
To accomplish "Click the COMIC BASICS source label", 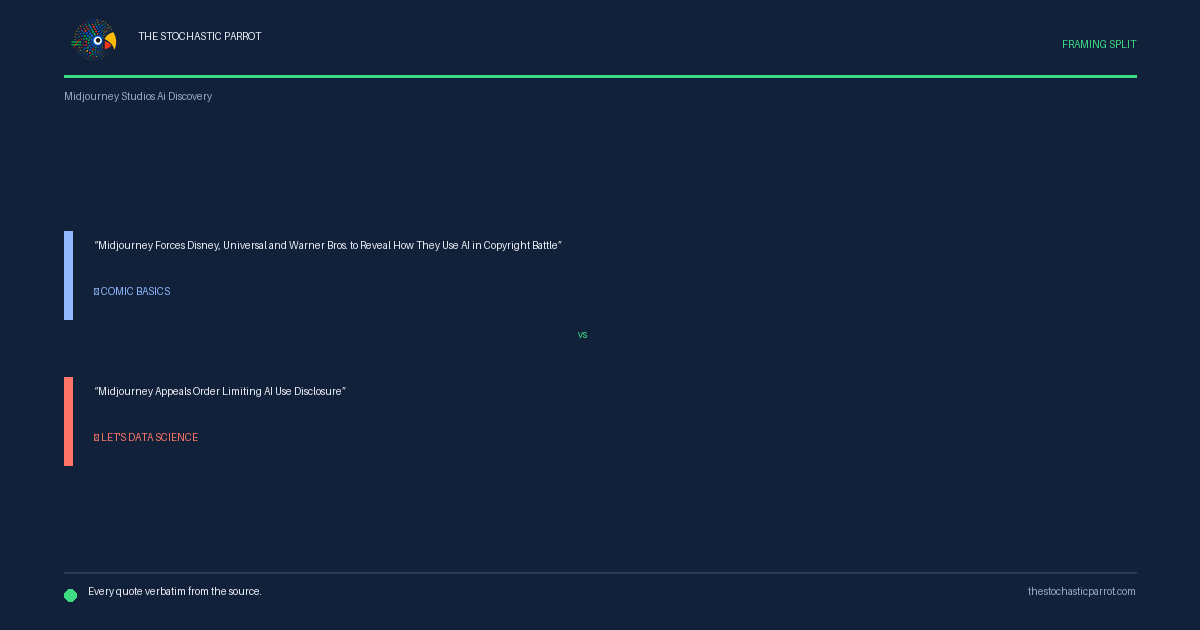I will pos(135,292).
